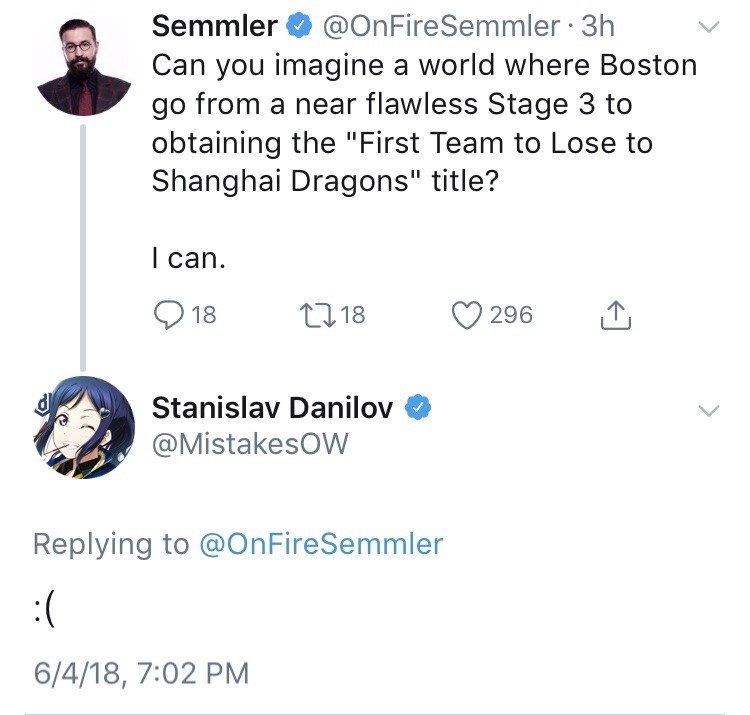Viewport: 750px width, 715px height.
Task: Click the reply count next to bubble
Action: click(203, 315)
